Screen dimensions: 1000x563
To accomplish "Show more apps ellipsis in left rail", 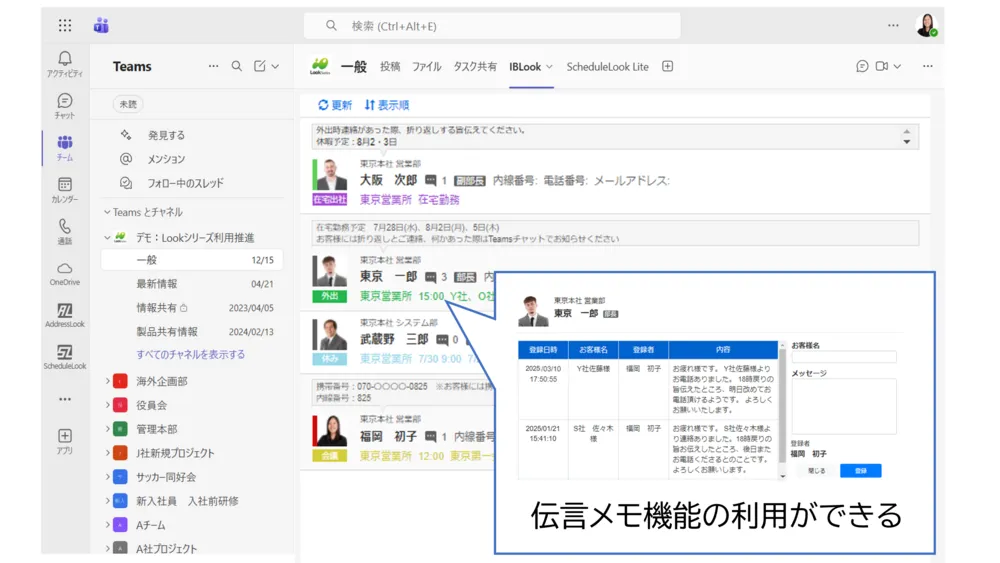I will coord(65,399).
